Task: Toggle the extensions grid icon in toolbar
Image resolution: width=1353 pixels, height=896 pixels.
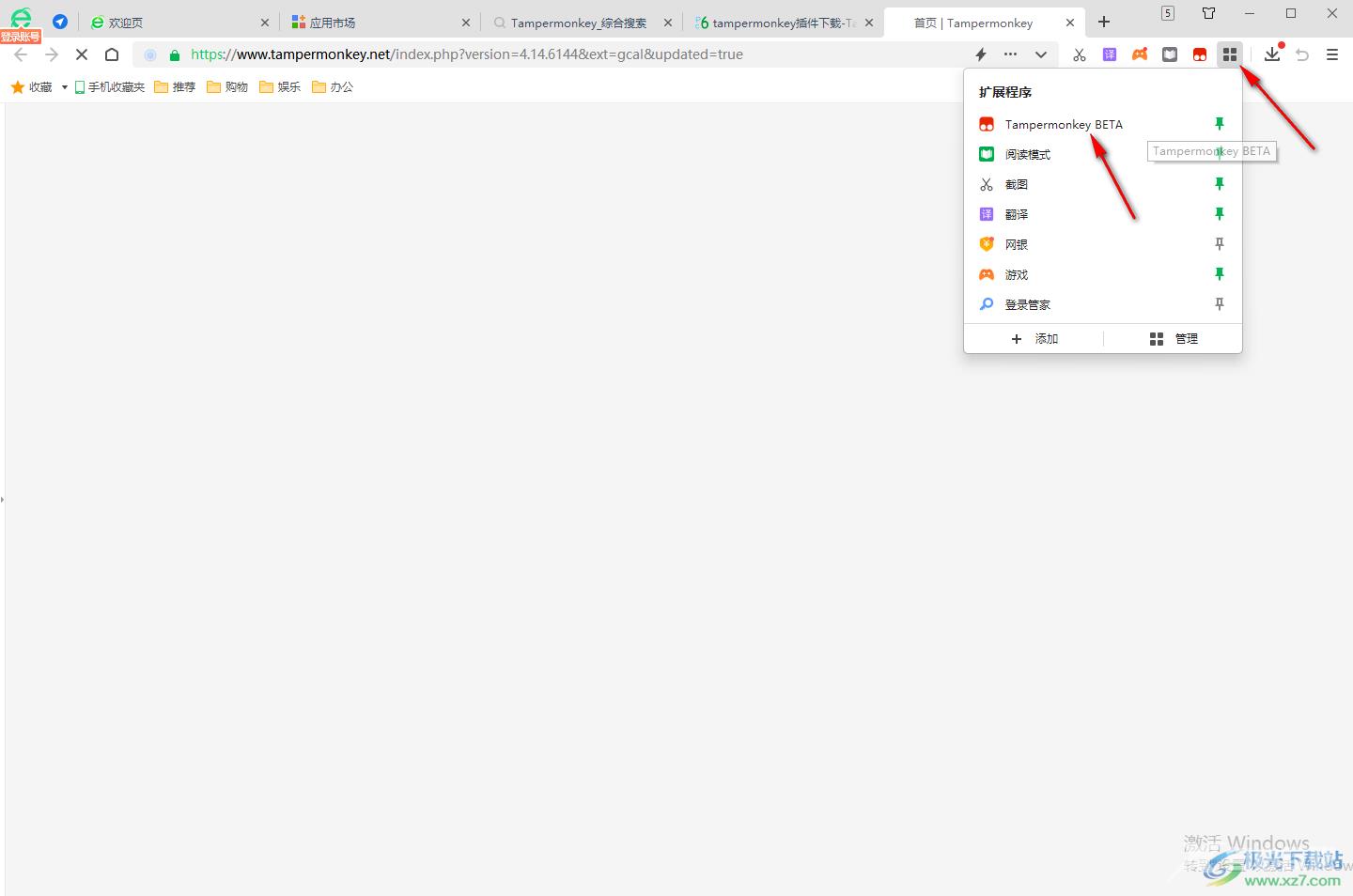Action: tap(1230, 54)
